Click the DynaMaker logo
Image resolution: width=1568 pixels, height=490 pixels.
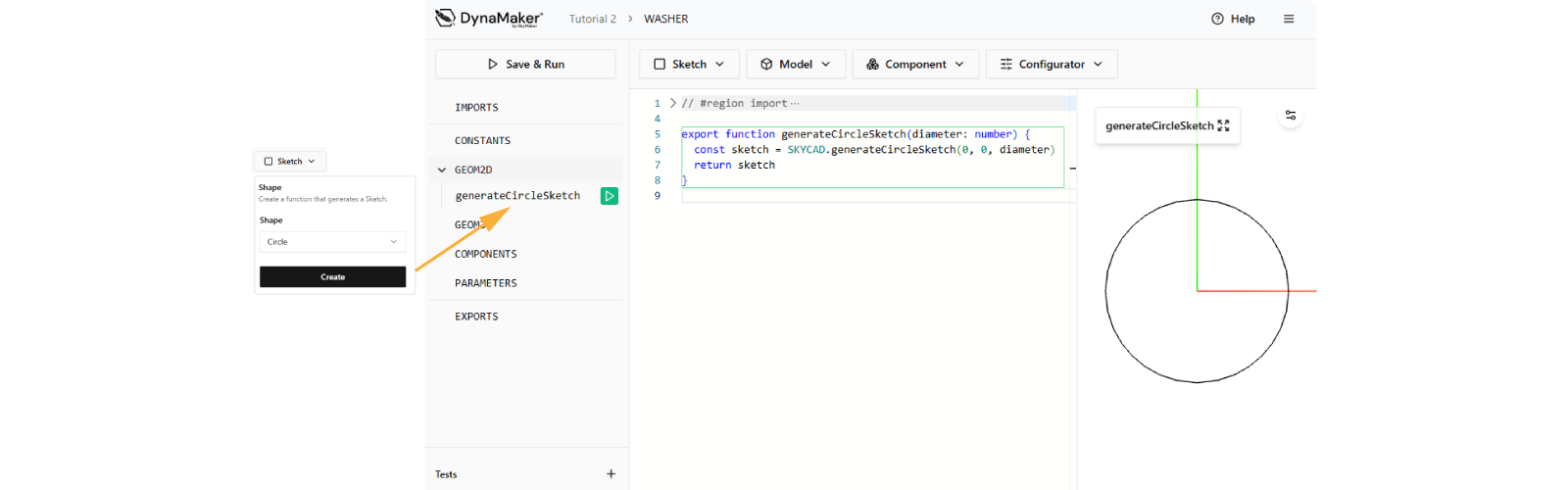coord(488,19)
